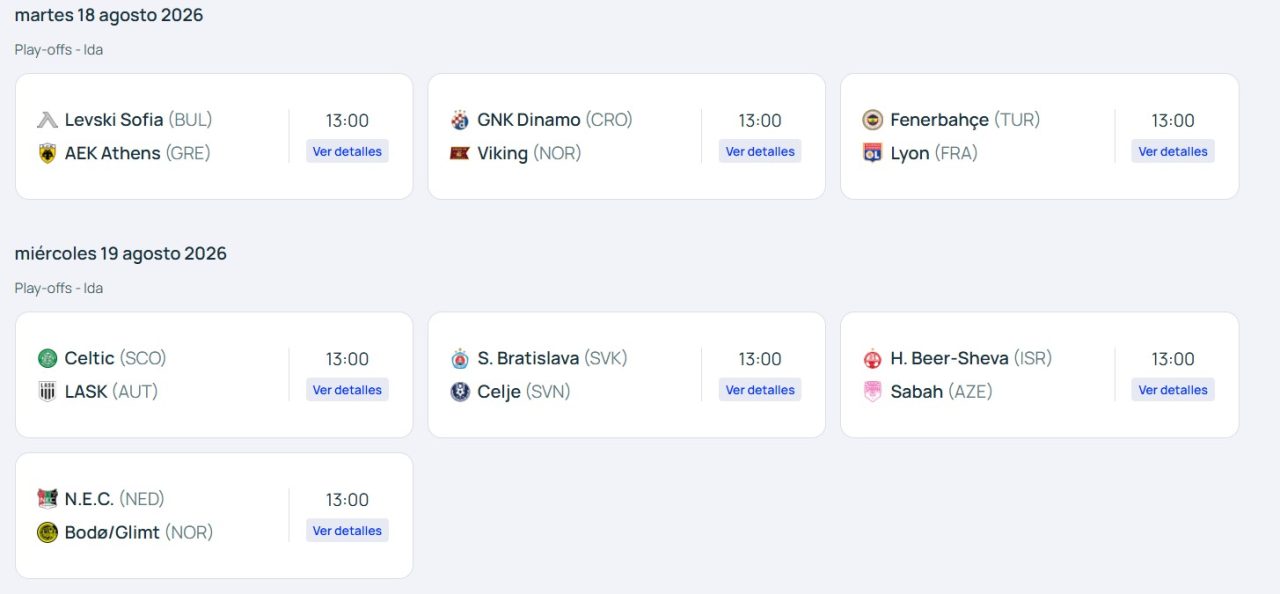Click the Sabah pink club logo
1280x594 pixels.
click(x=873, y=391)
